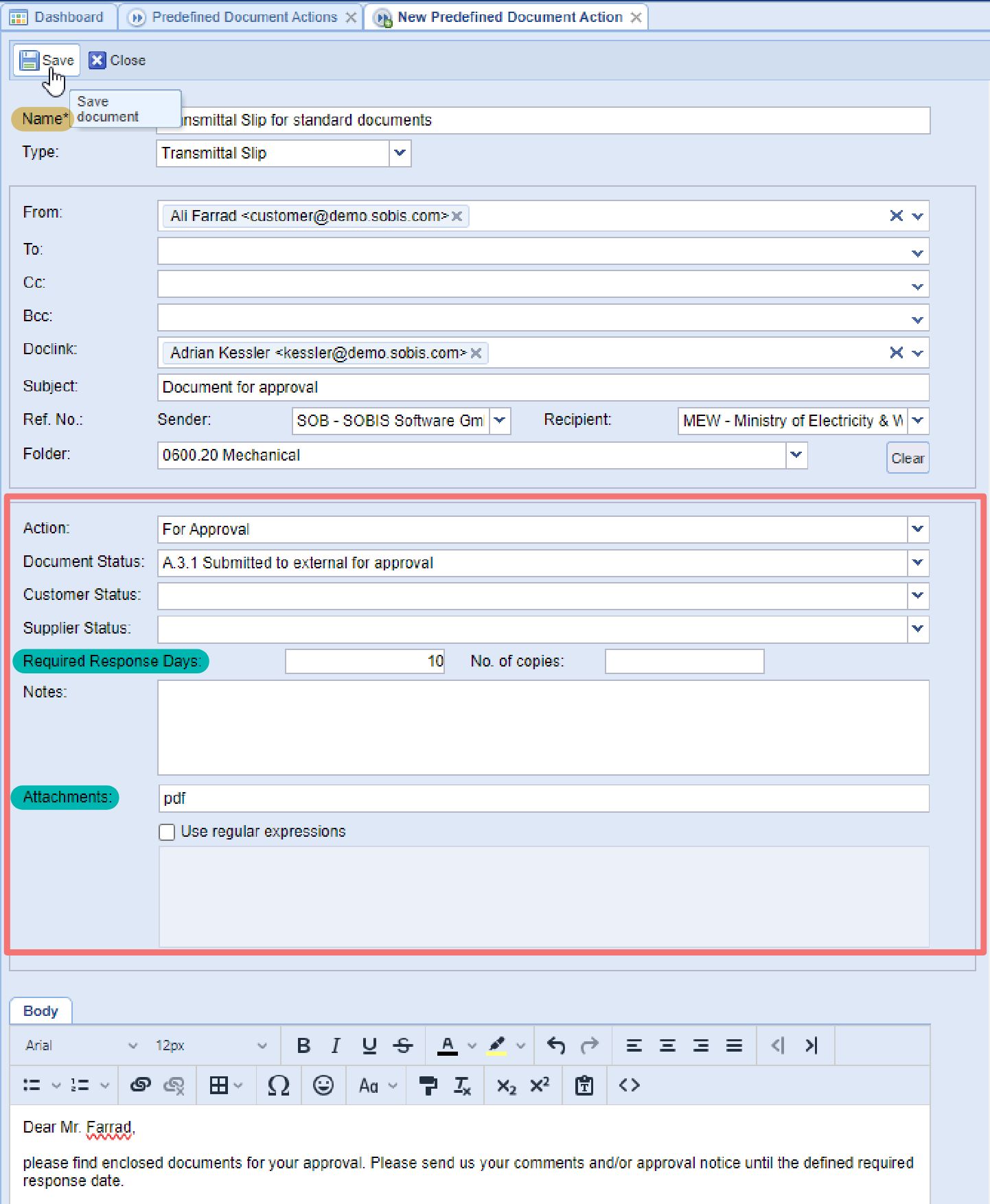Viewport: 990px width, 1204px height.
Task: Apply text color
Action: tap(448, 1045)
